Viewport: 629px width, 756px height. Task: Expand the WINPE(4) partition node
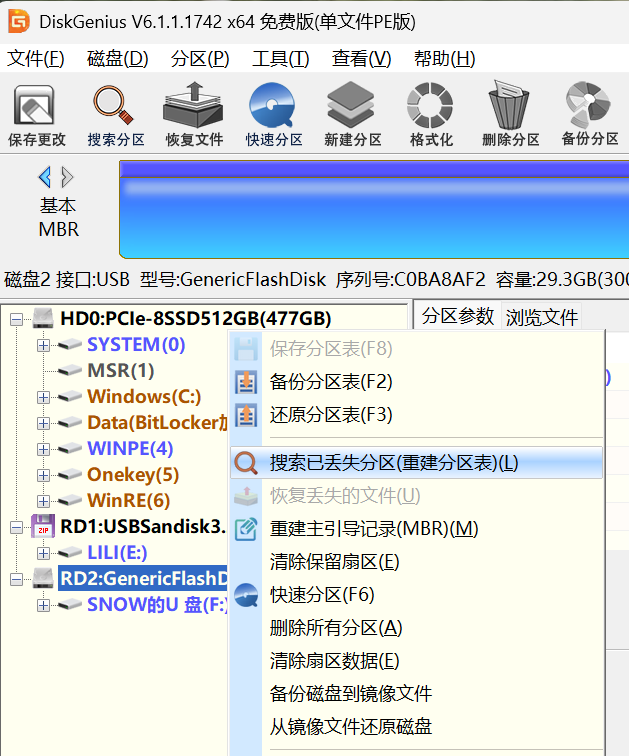pyautogui.click(x=43, y=449)
